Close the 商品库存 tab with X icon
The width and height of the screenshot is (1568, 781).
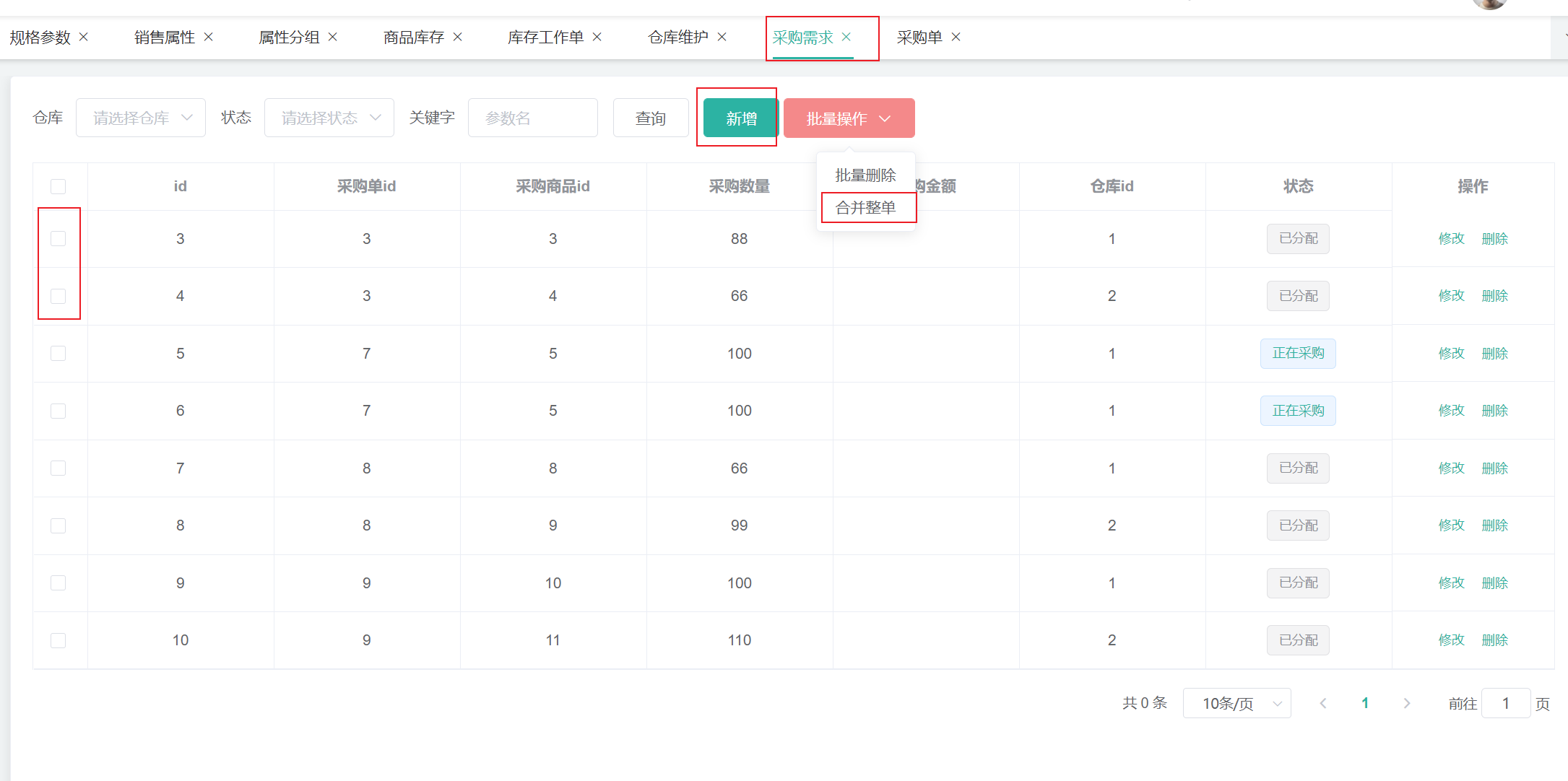[x=458, y=37]
